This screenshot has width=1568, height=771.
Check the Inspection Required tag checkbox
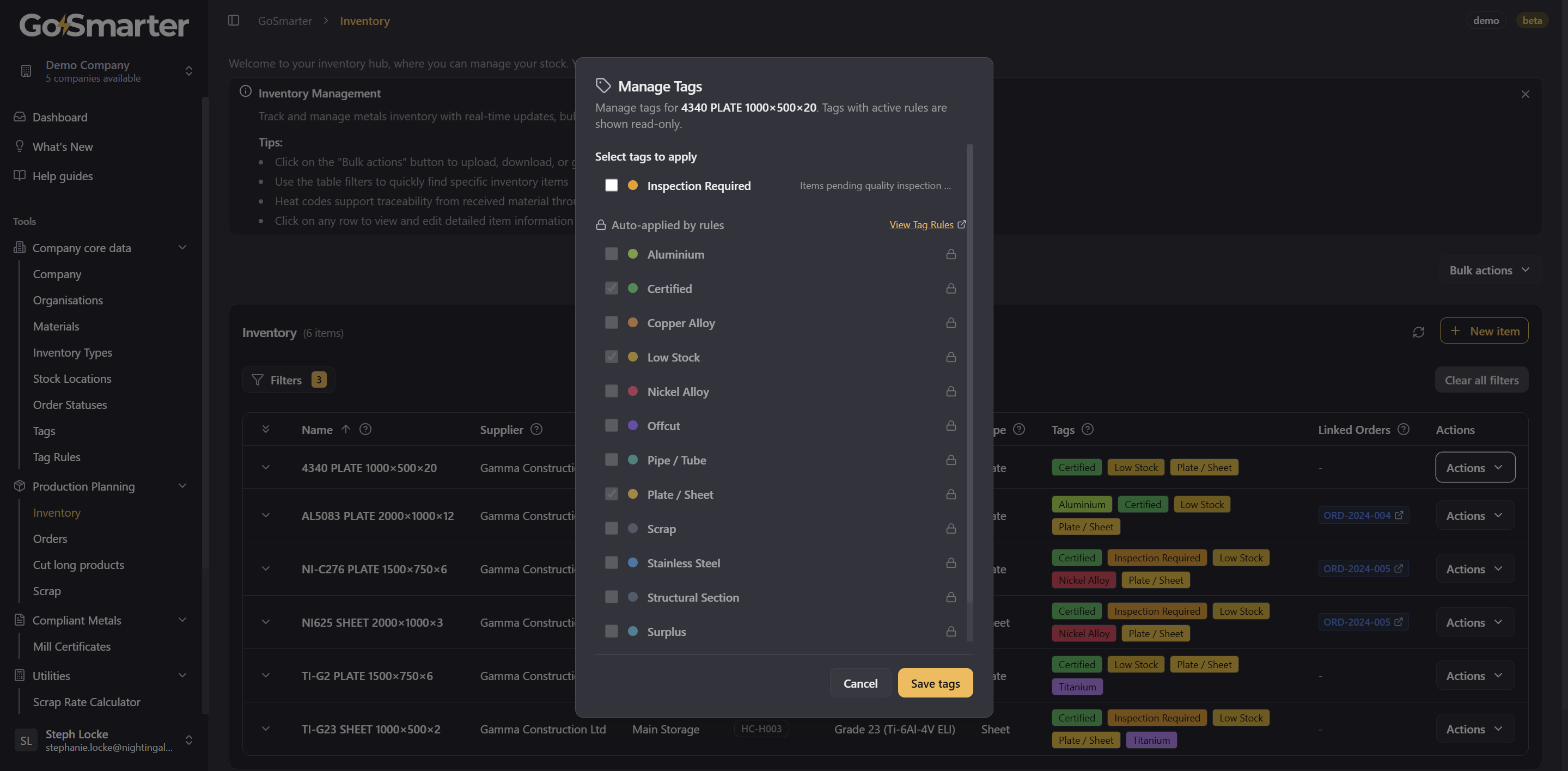[x=612, y=185]
